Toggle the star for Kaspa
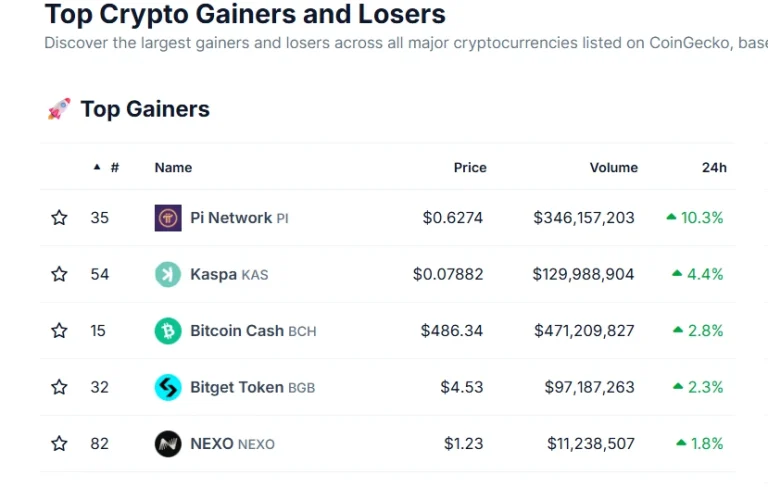Image resolution: width=768 pixels, height=487 pixels. tap(59, 274)
